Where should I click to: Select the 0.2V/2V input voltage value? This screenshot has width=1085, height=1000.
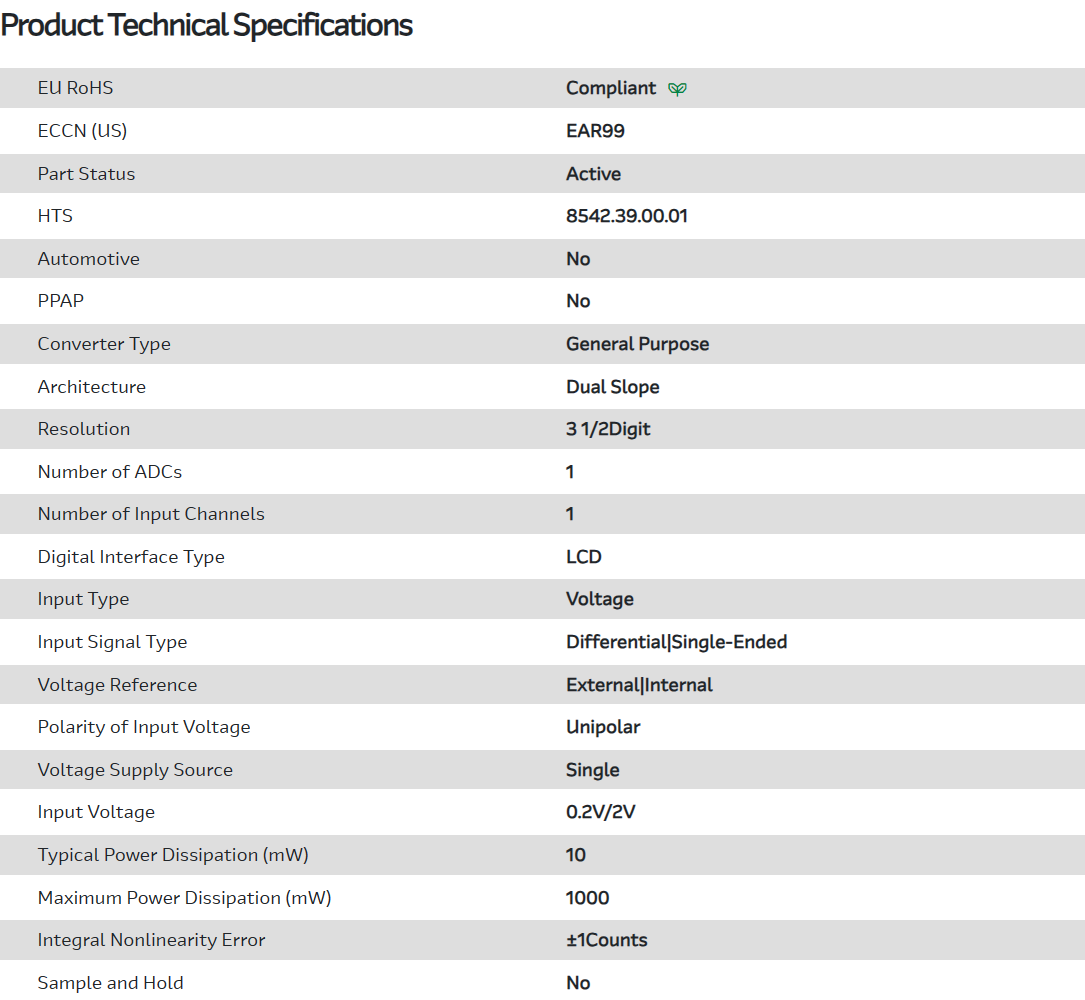coord(600,812)
